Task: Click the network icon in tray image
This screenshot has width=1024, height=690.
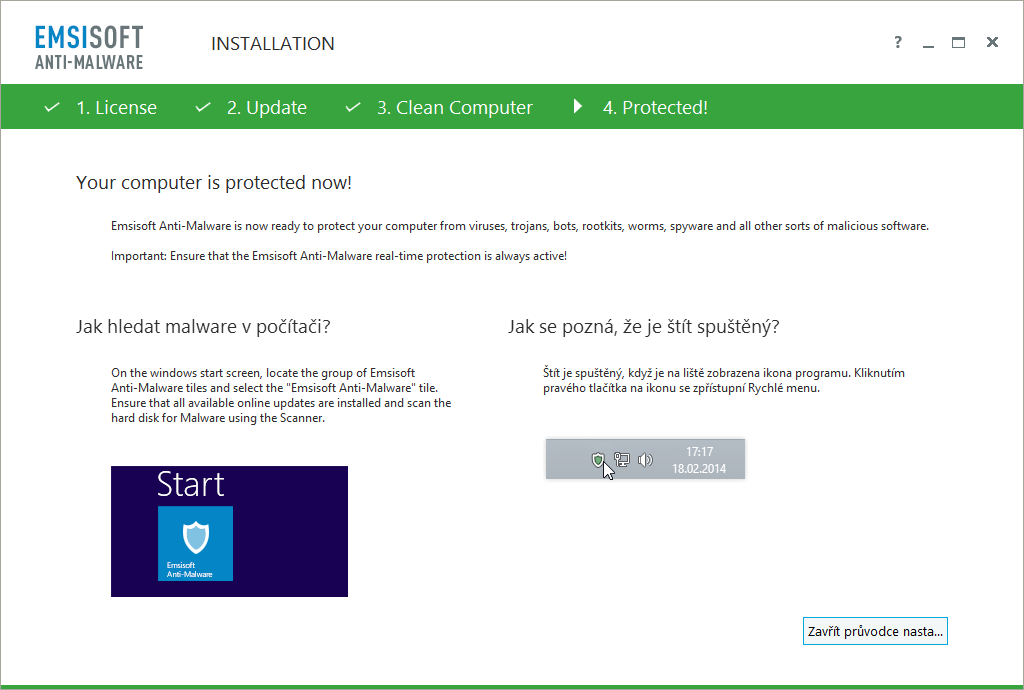Action: (x=622, y=460)
